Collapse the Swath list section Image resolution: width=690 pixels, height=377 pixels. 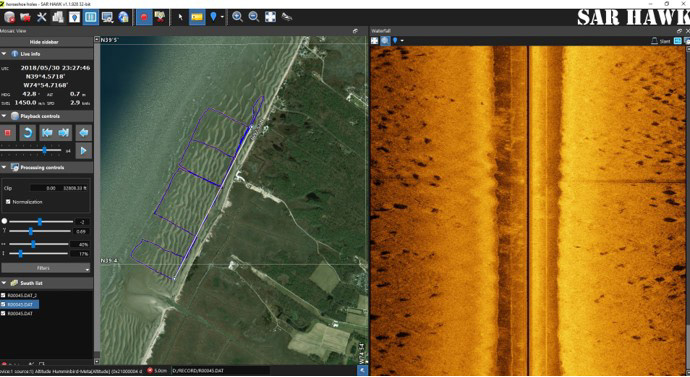4,283
